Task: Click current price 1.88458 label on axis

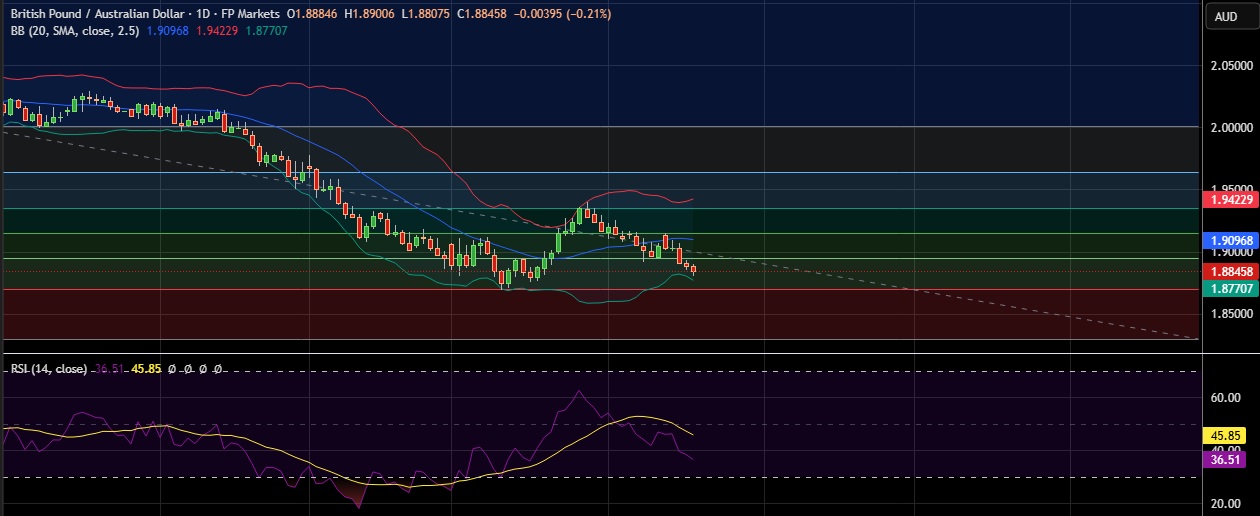Action: (1230, 271)
